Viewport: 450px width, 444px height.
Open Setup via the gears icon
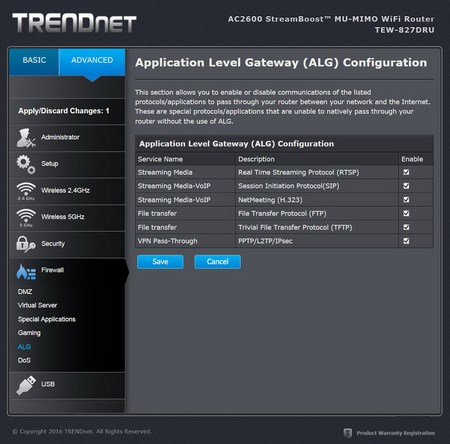[x=26, y=164]
